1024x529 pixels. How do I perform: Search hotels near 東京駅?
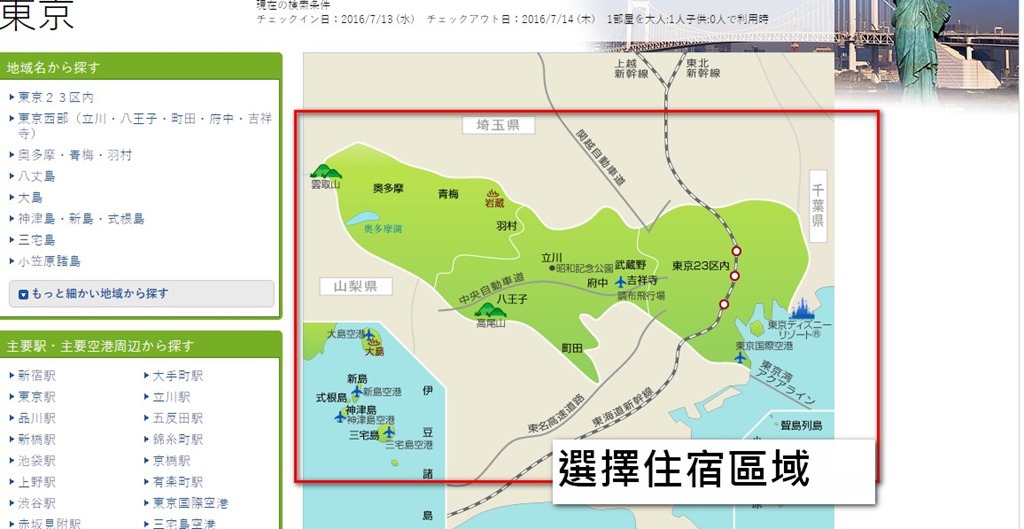coord(37,396)
